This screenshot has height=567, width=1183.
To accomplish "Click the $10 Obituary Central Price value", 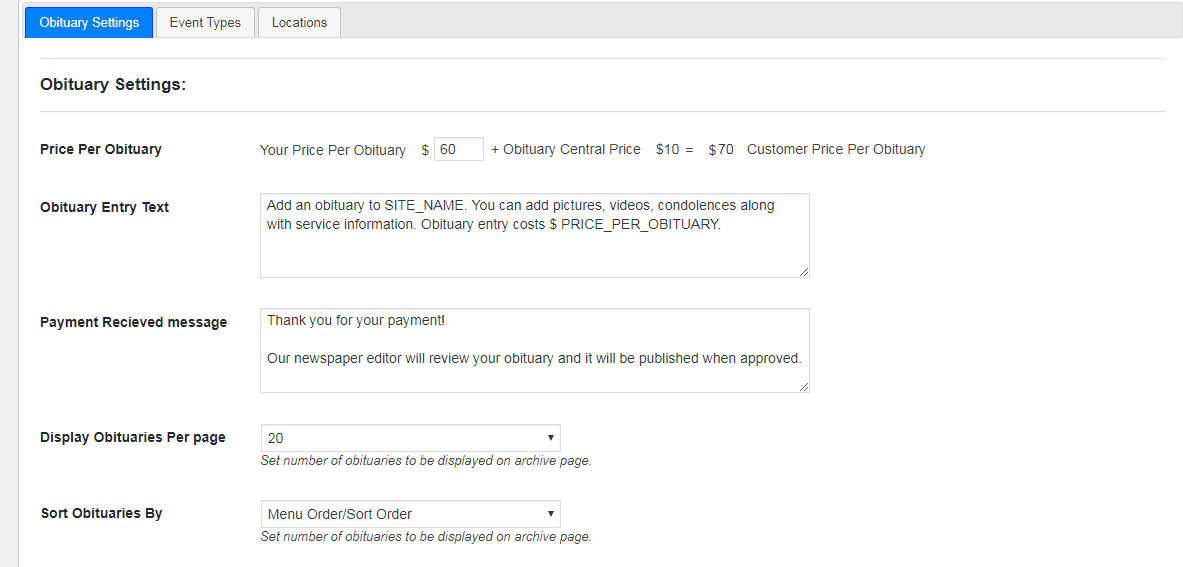I will pyautogui.click(x=667, y=149).
